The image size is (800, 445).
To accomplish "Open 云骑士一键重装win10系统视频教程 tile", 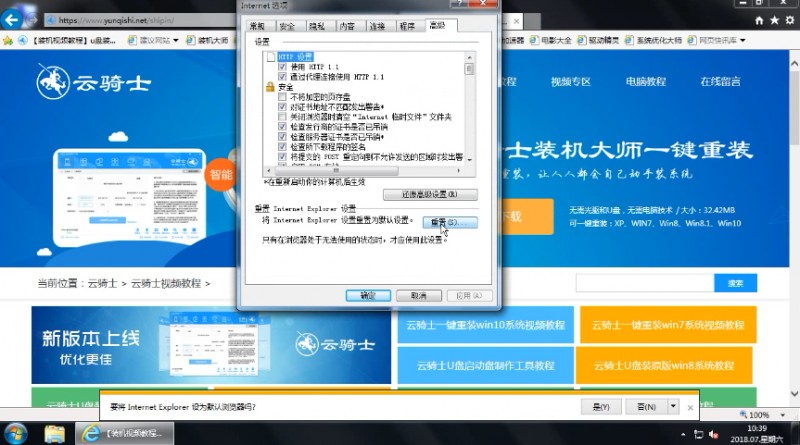I will click(486, 325).
